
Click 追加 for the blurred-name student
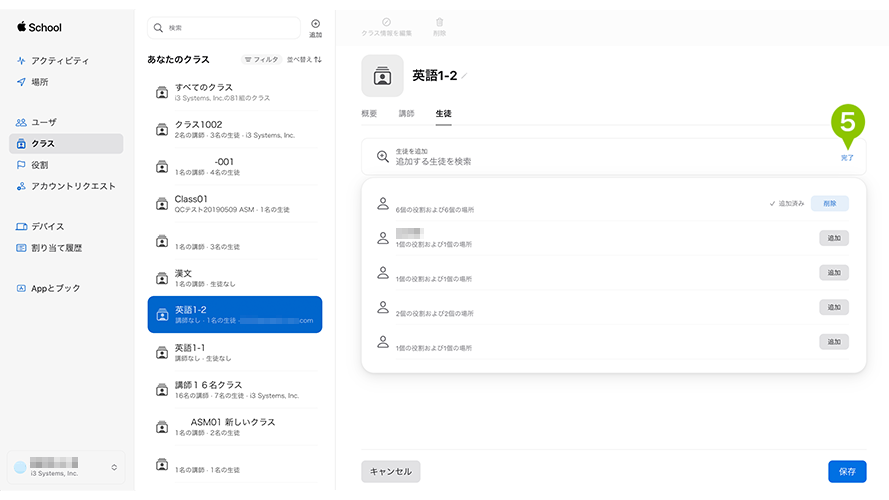pyautogui.click(x=833, y=238)
